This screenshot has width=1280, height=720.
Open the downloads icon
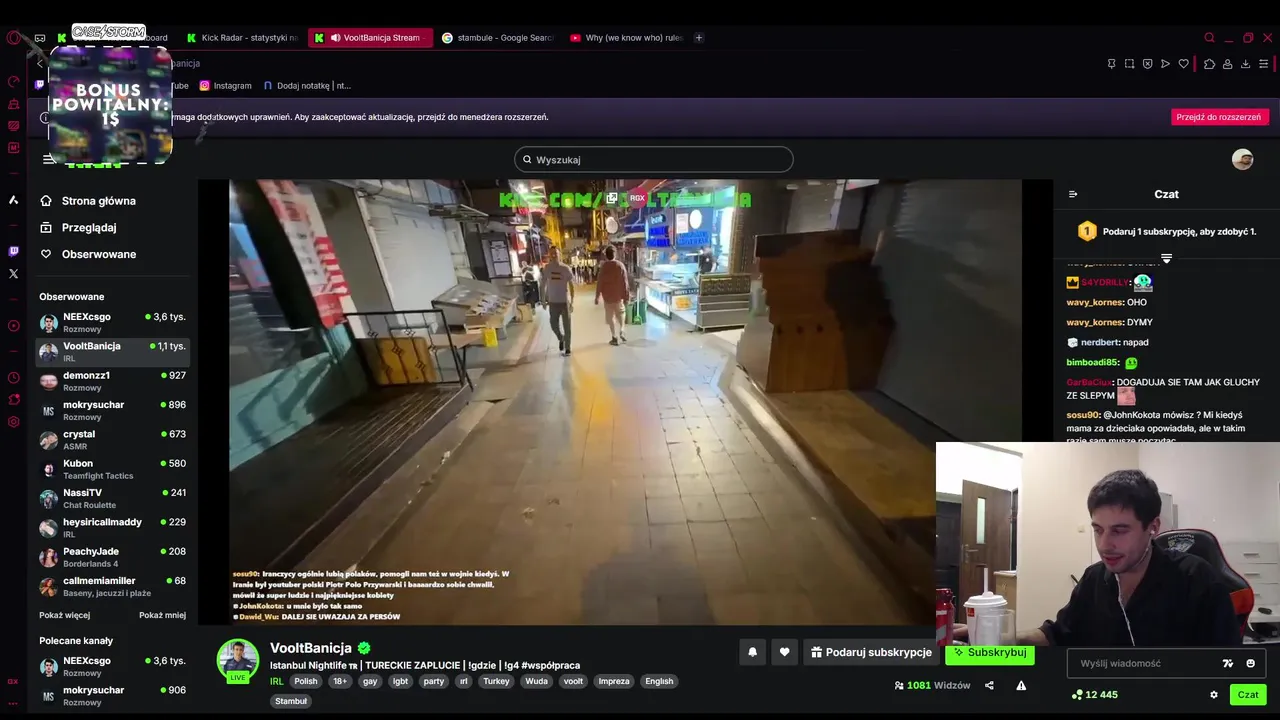(1245, 64)
